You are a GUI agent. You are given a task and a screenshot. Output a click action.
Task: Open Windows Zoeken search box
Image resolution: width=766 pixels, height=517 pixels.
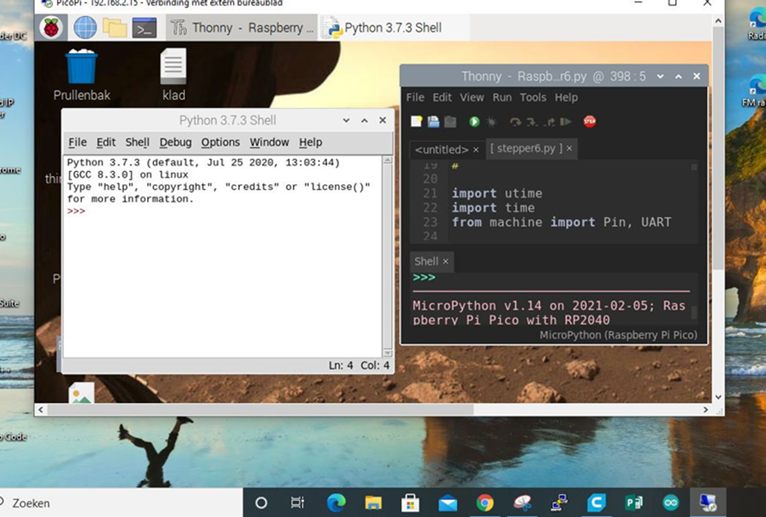tap(121, 503)
